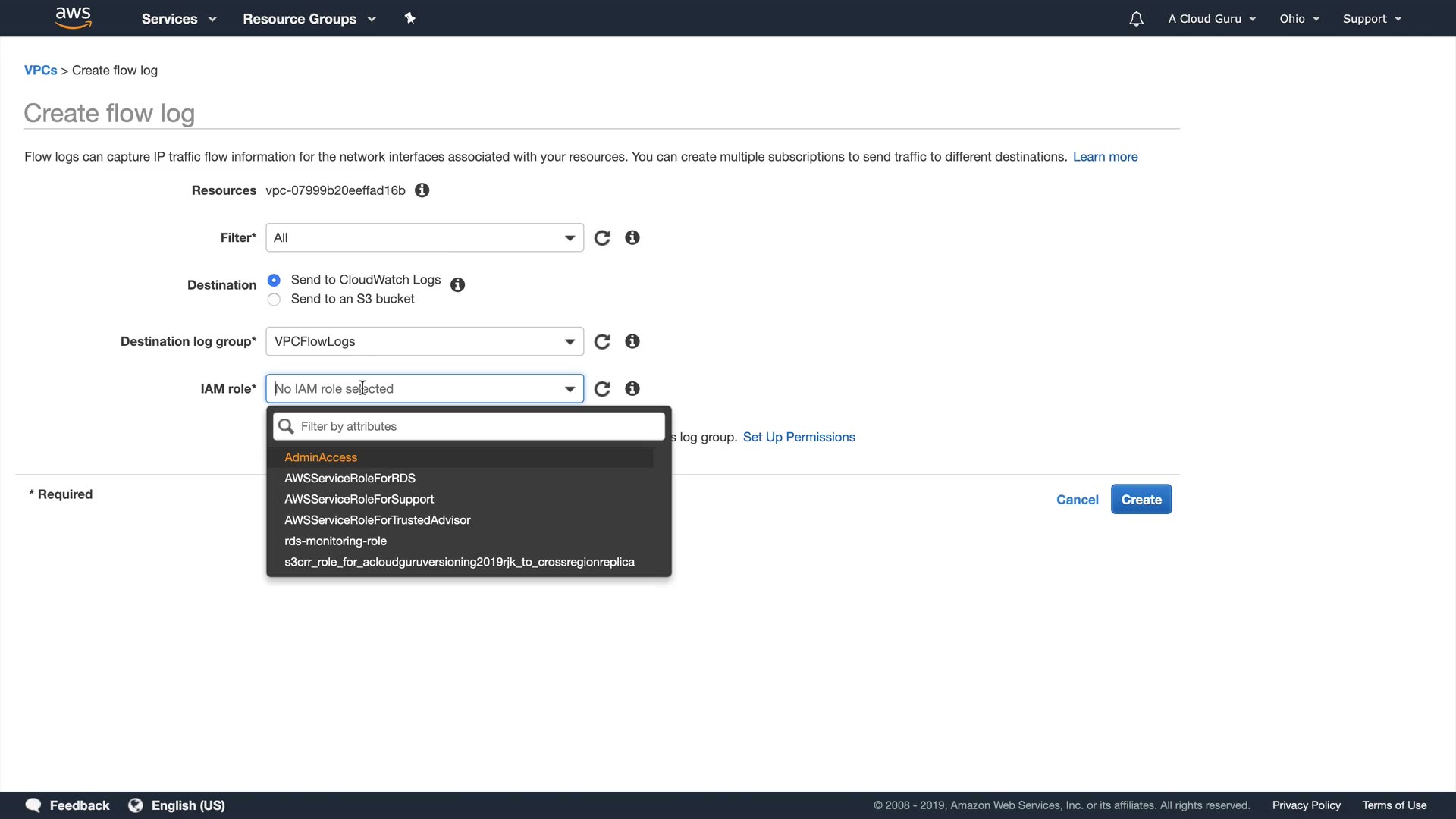Click the pin shortcuts icon
1456x819 pixels.
(x=409, y=18)
